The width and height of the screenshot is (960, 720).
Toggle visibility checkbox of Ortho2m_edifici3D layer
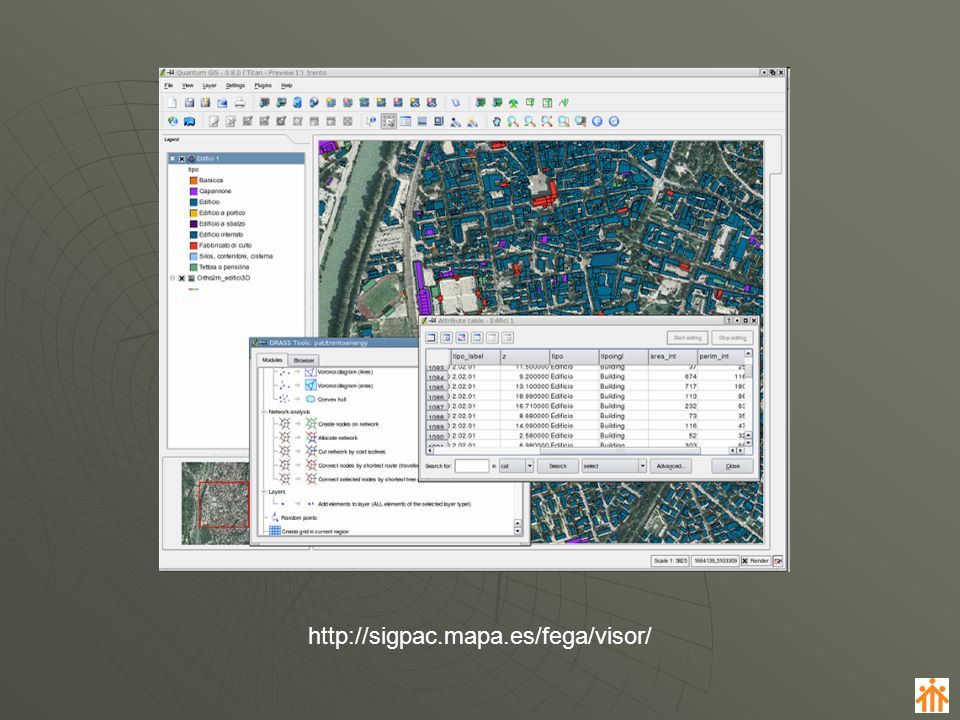(x=182, y=278)
